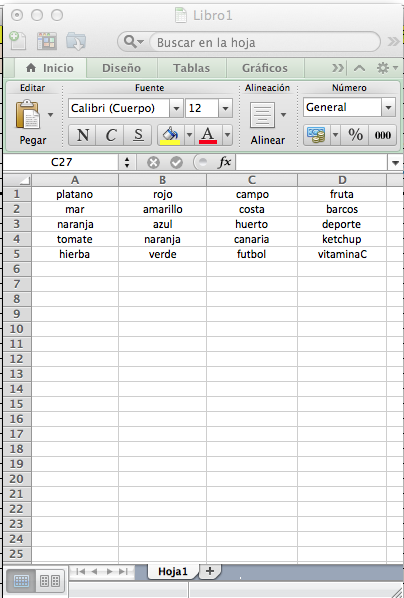Click the fill color paint bucket

pos(170,135)
